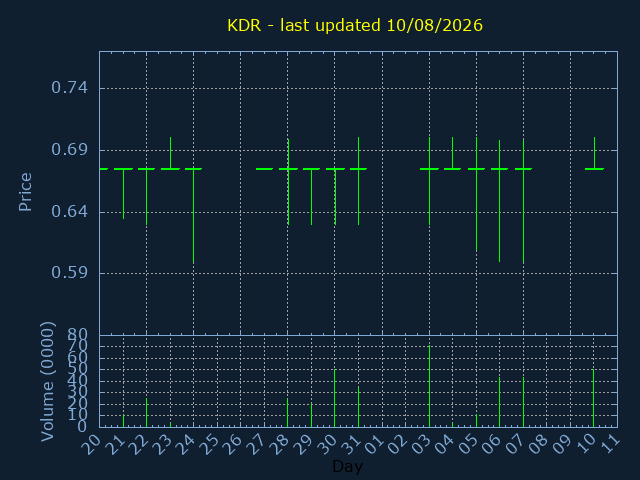The width and height of the screenshot is (640, 480).
Task: Select the 0.64 price axis label
Action: [69, 211]
